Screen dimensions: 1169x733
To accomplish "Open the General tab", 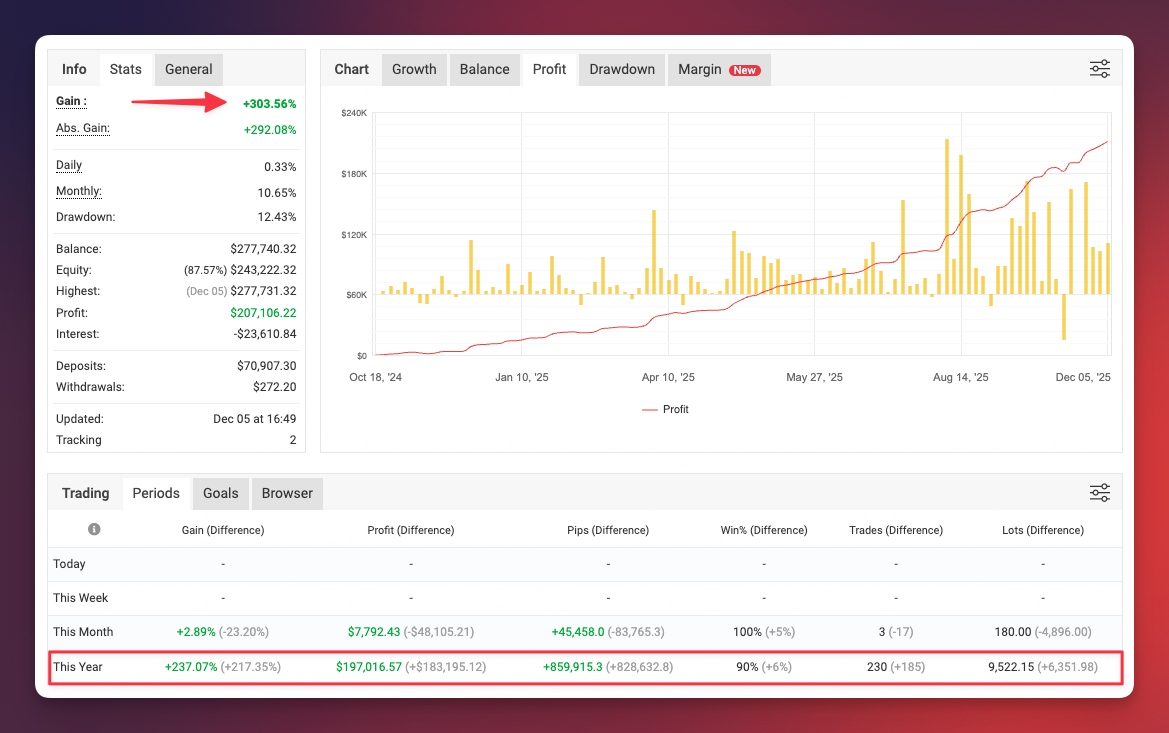I will click(x=188, y=69).
